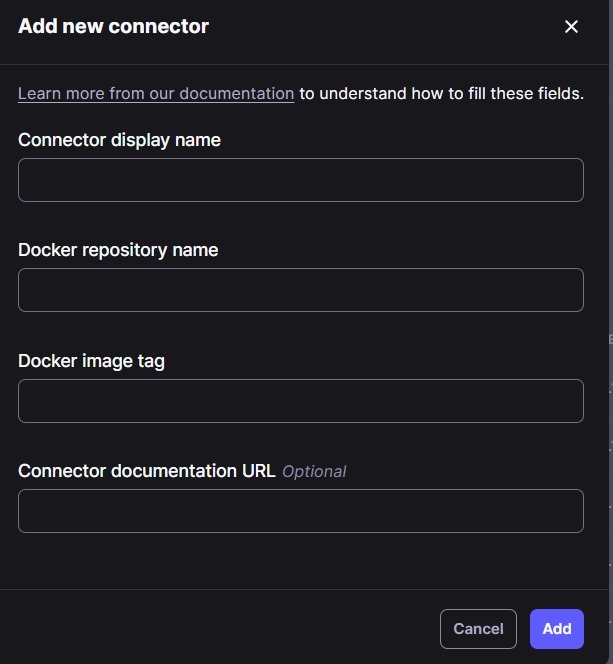Click the Docker repository name label
Viewport: 613px width, 664px height.
(x=118, y=250)
